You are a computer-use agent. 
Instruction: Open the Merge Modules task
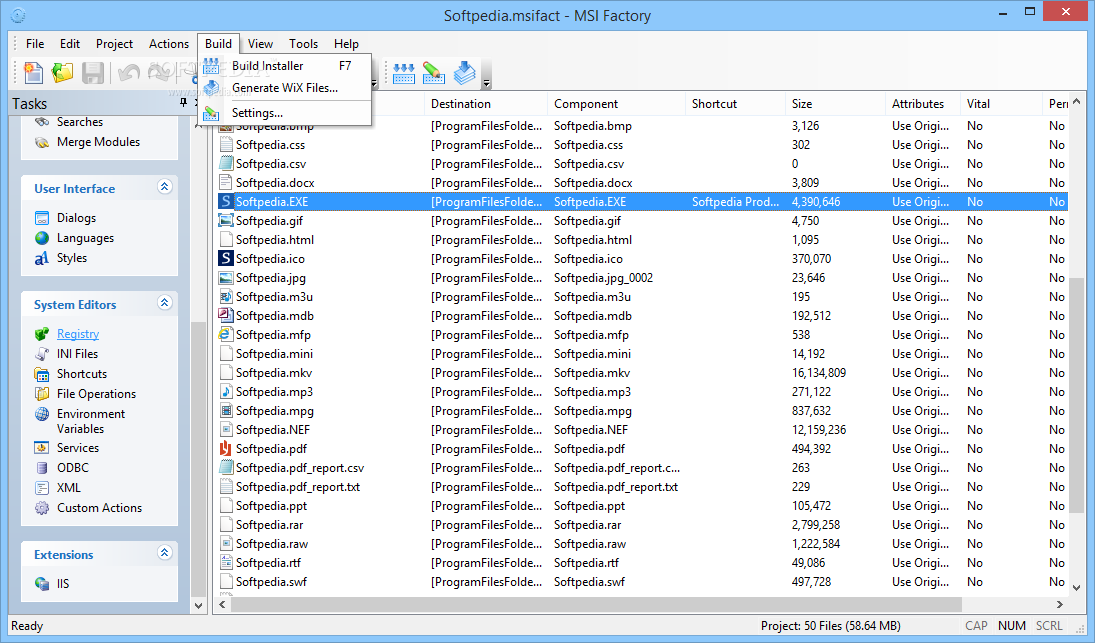pos(98,142)
